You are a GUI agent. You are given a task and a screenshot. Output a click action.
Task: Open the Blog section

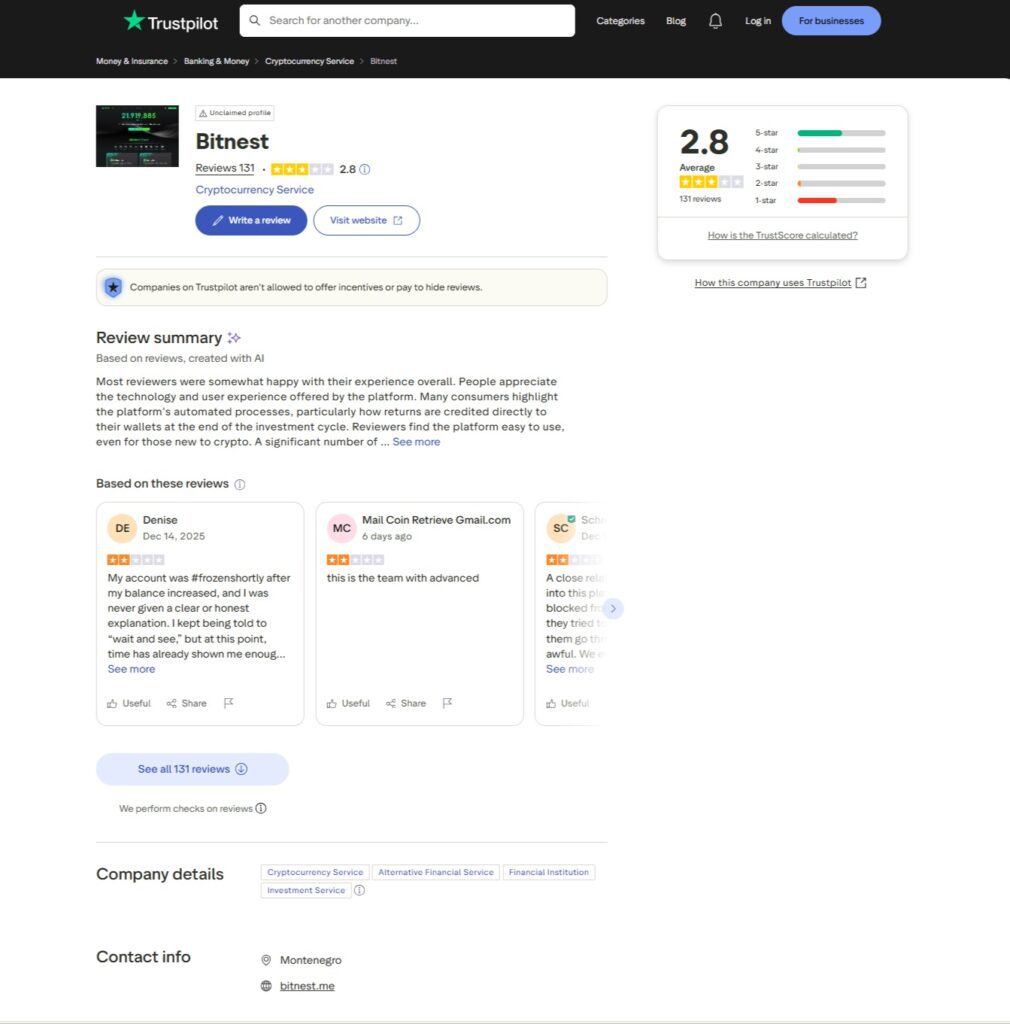[675, 20]
